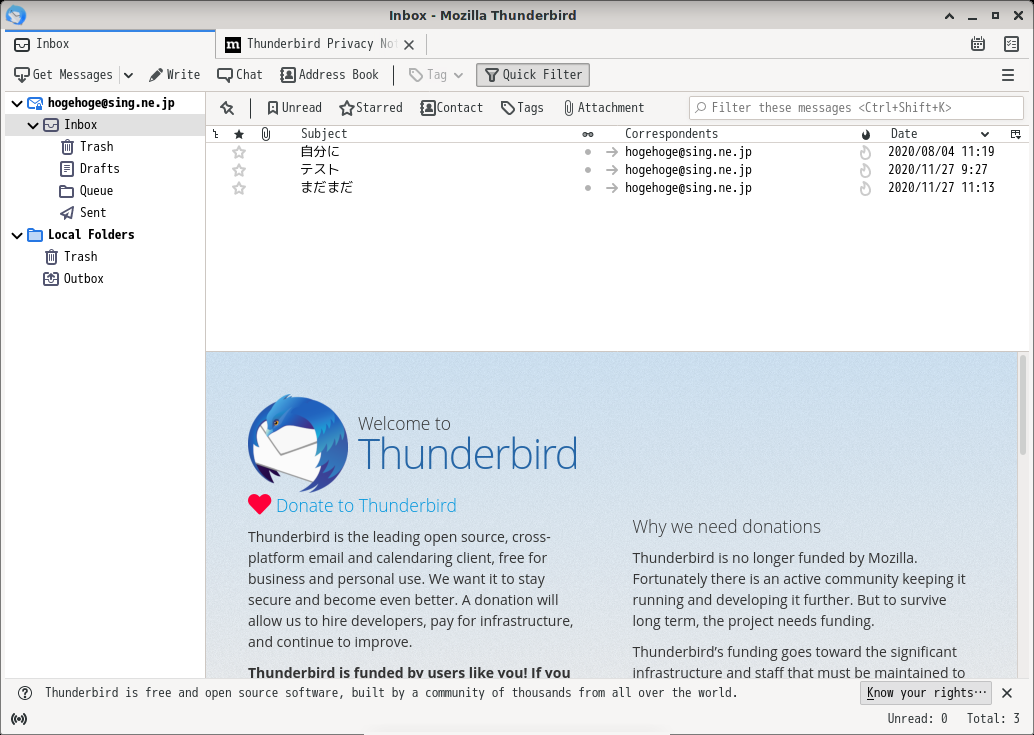Toggle the Quick Filter bar button

click(533, 74)
